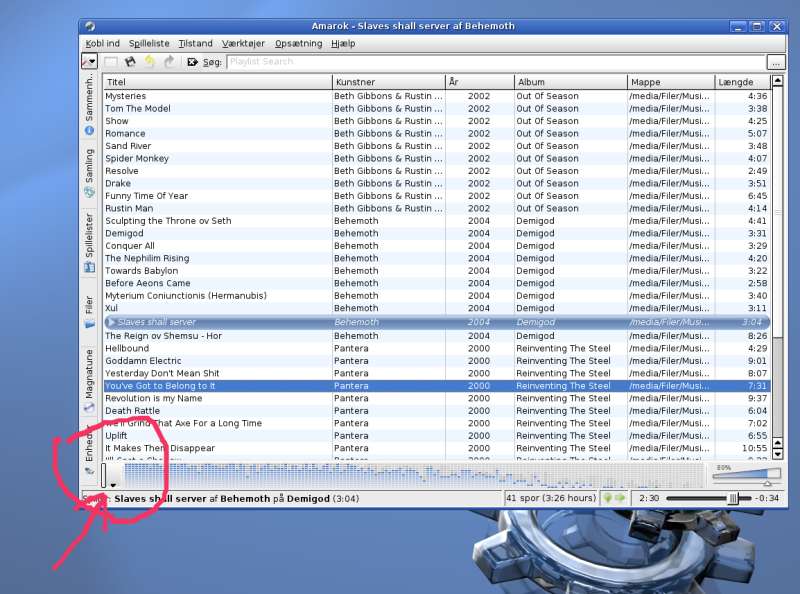Toggle green random/repeat status bar icons

[614, 498]
